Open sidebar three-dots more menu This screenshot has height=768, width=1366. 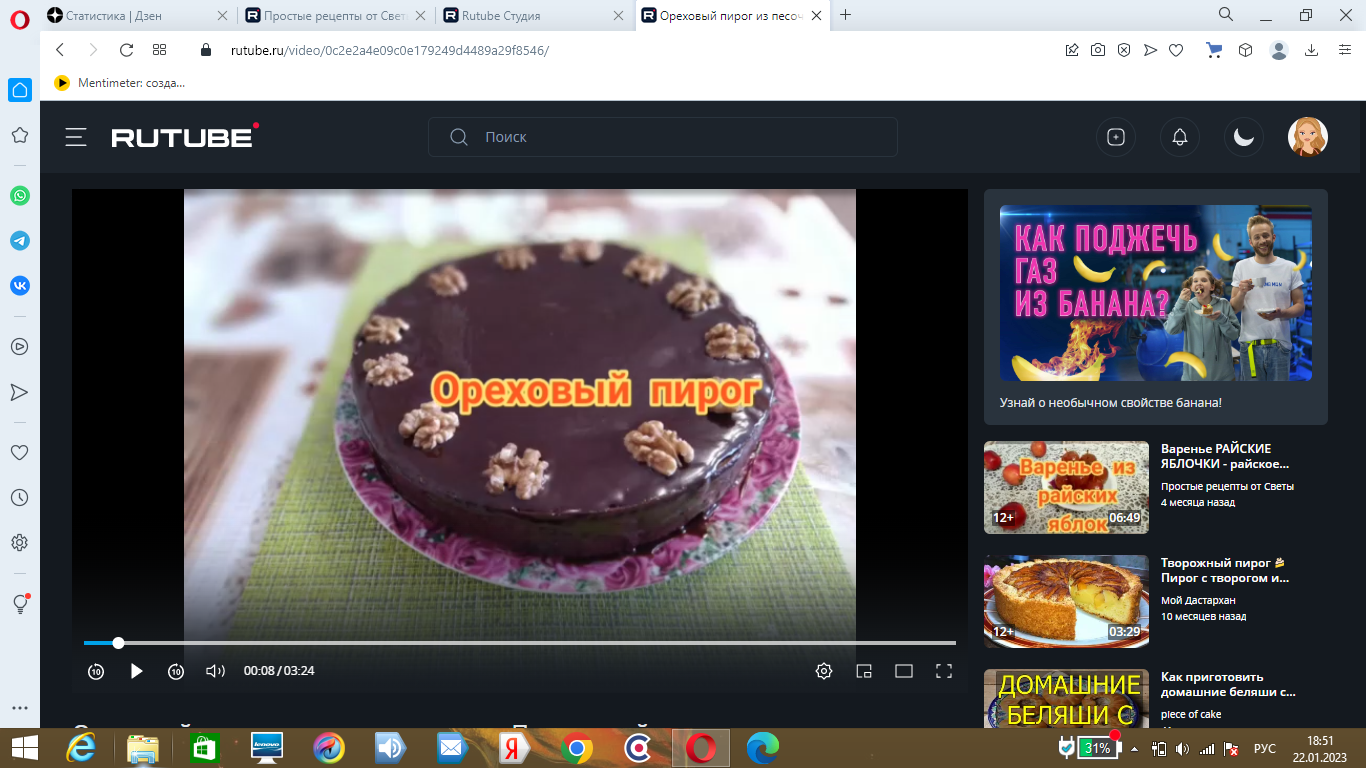click(20, 708)
